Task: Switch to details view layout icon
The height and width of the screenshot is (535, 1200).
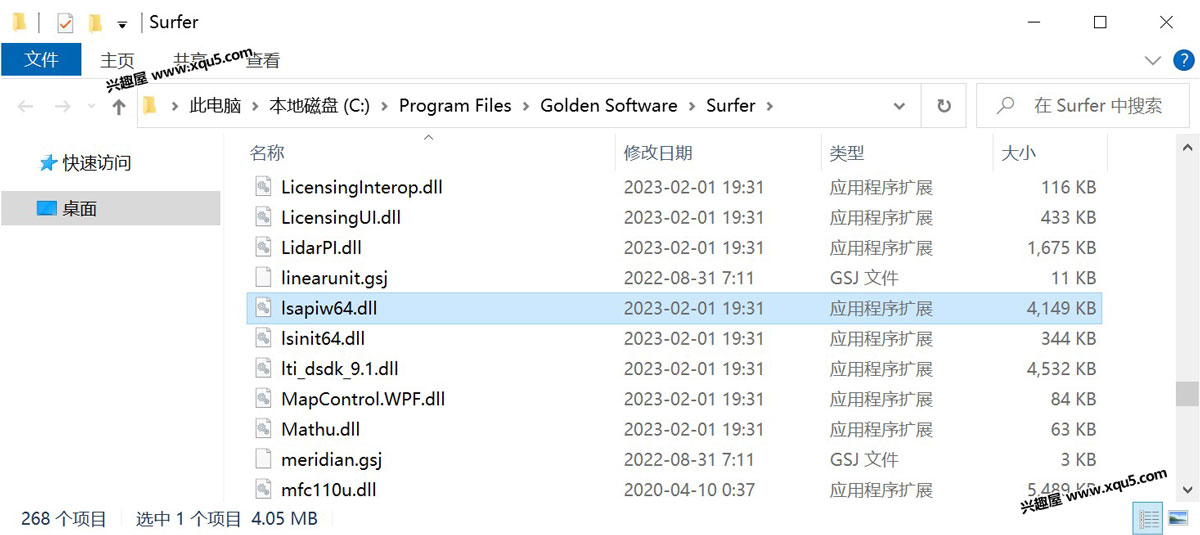Action: pos(1149,518)
